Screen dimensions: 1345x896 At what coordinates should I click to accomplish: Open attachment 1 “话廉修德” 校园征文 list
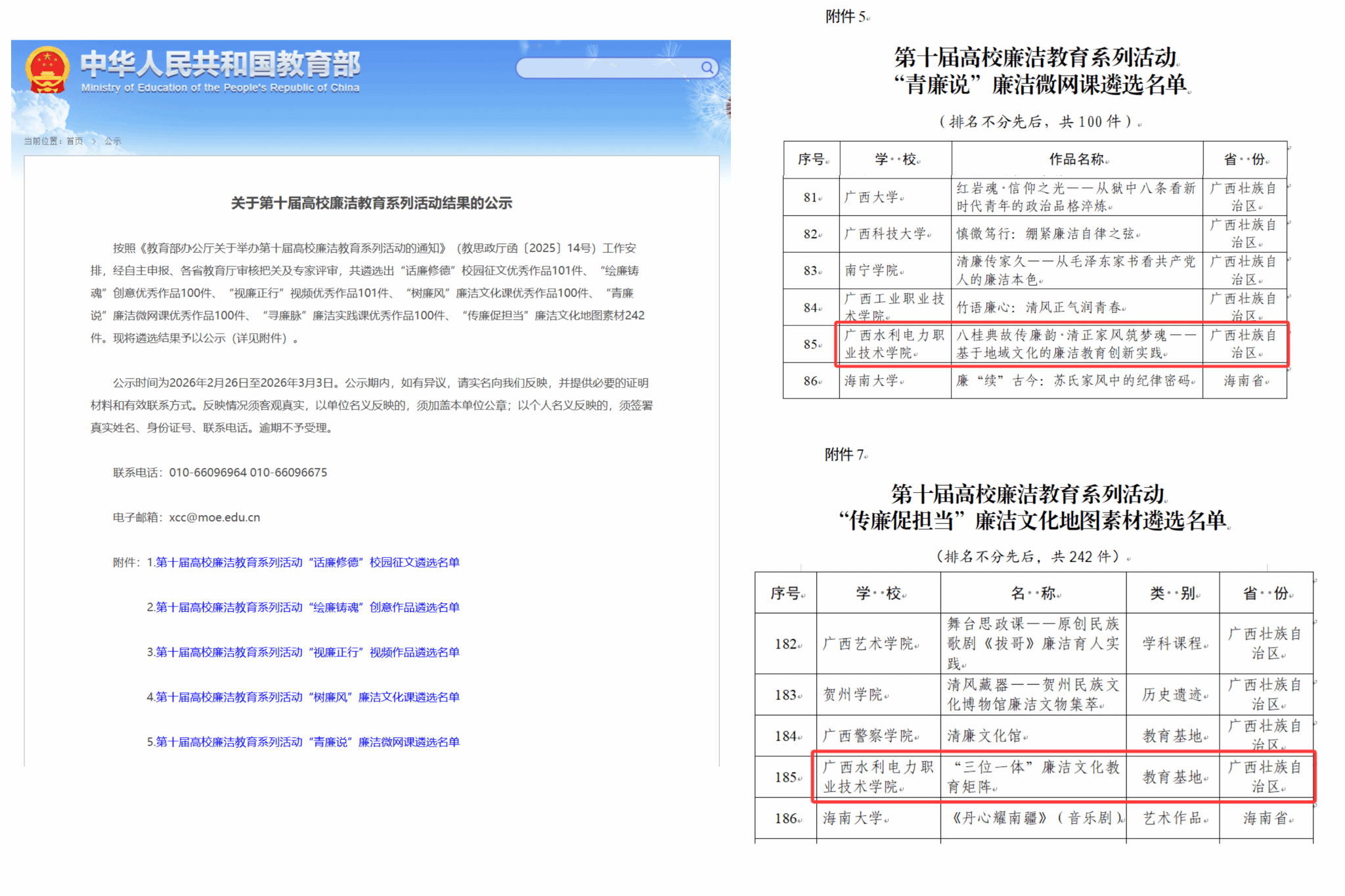tap(307, 563)
